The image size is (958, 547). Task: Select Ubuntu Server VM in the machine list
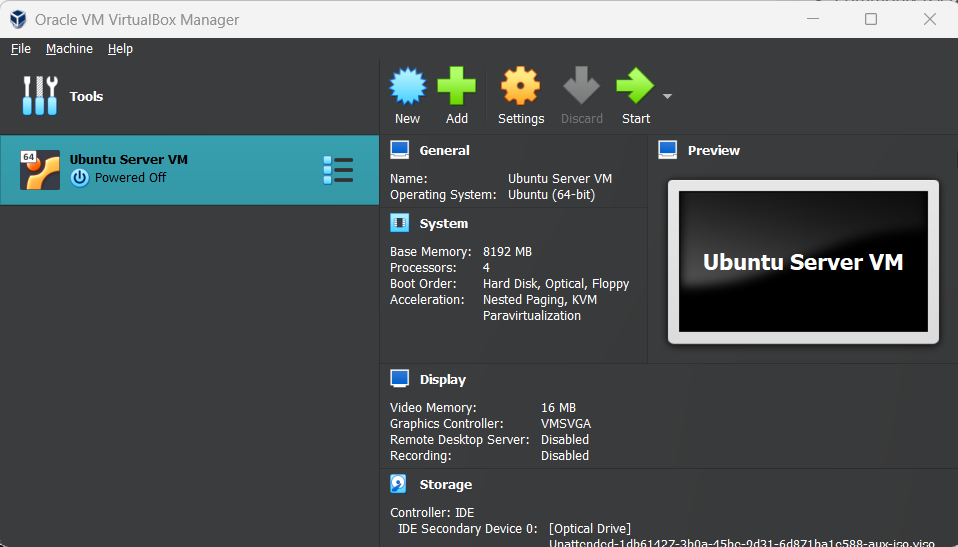point(189,170)
